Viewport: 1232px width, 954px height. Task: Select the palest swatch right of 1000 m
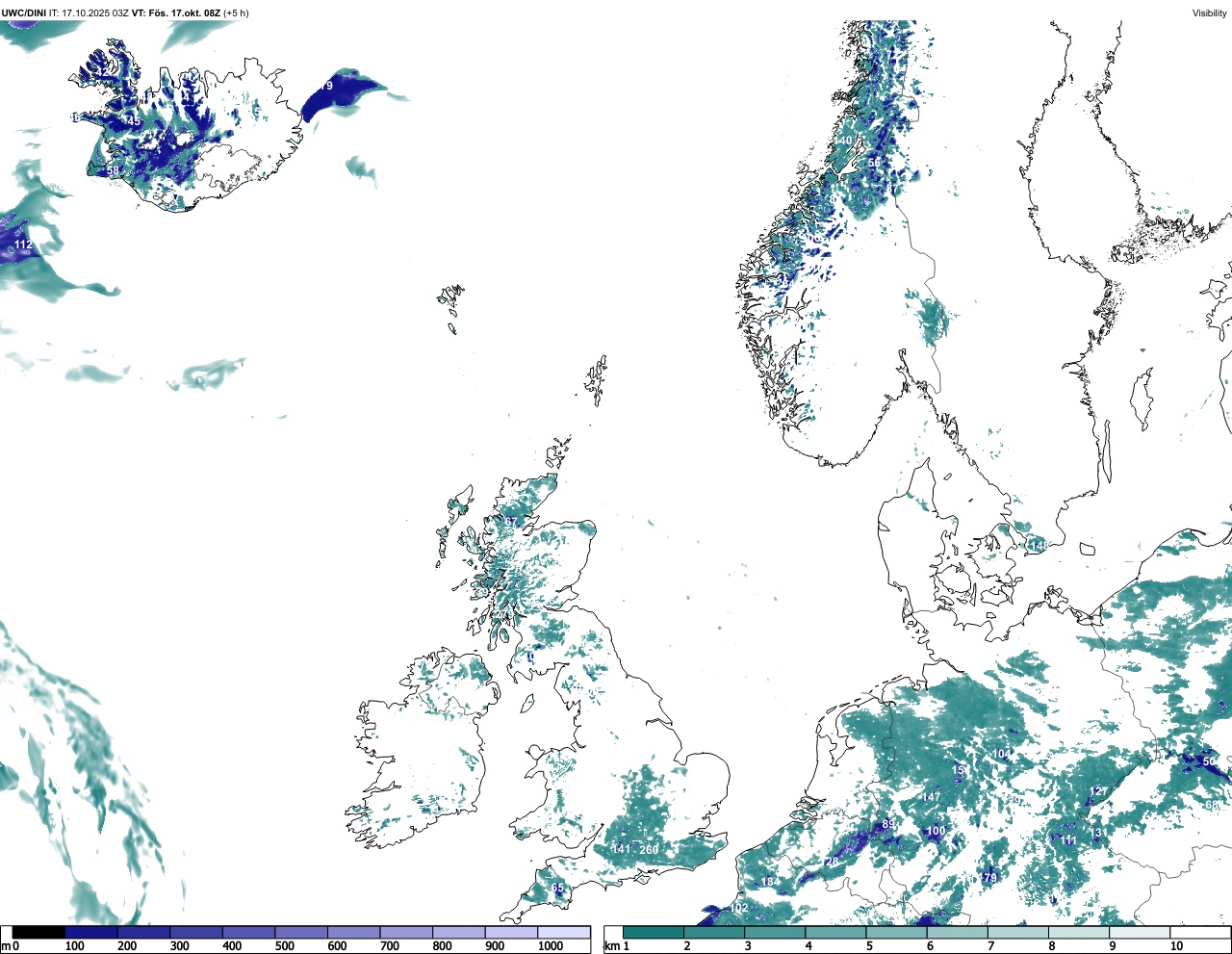pyautogui.click(x=564, y=932)
